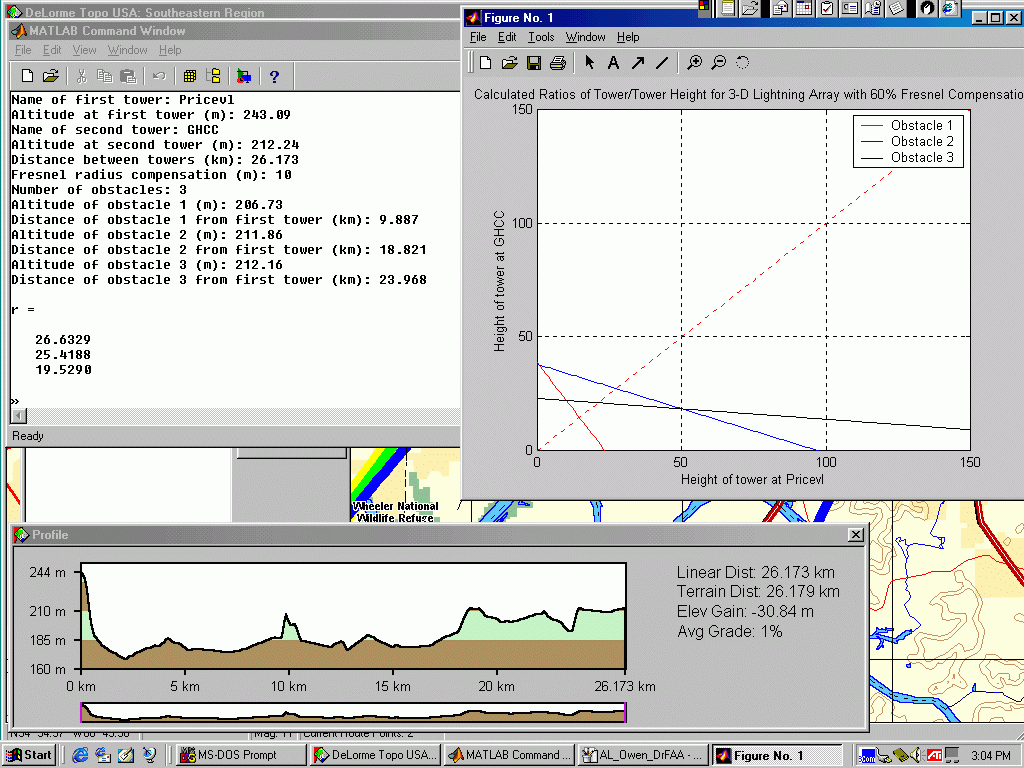
Task: Click the Cut scissors icon in MATLAB toolbar
Action: pyautogui.click(x=82, y=76)
